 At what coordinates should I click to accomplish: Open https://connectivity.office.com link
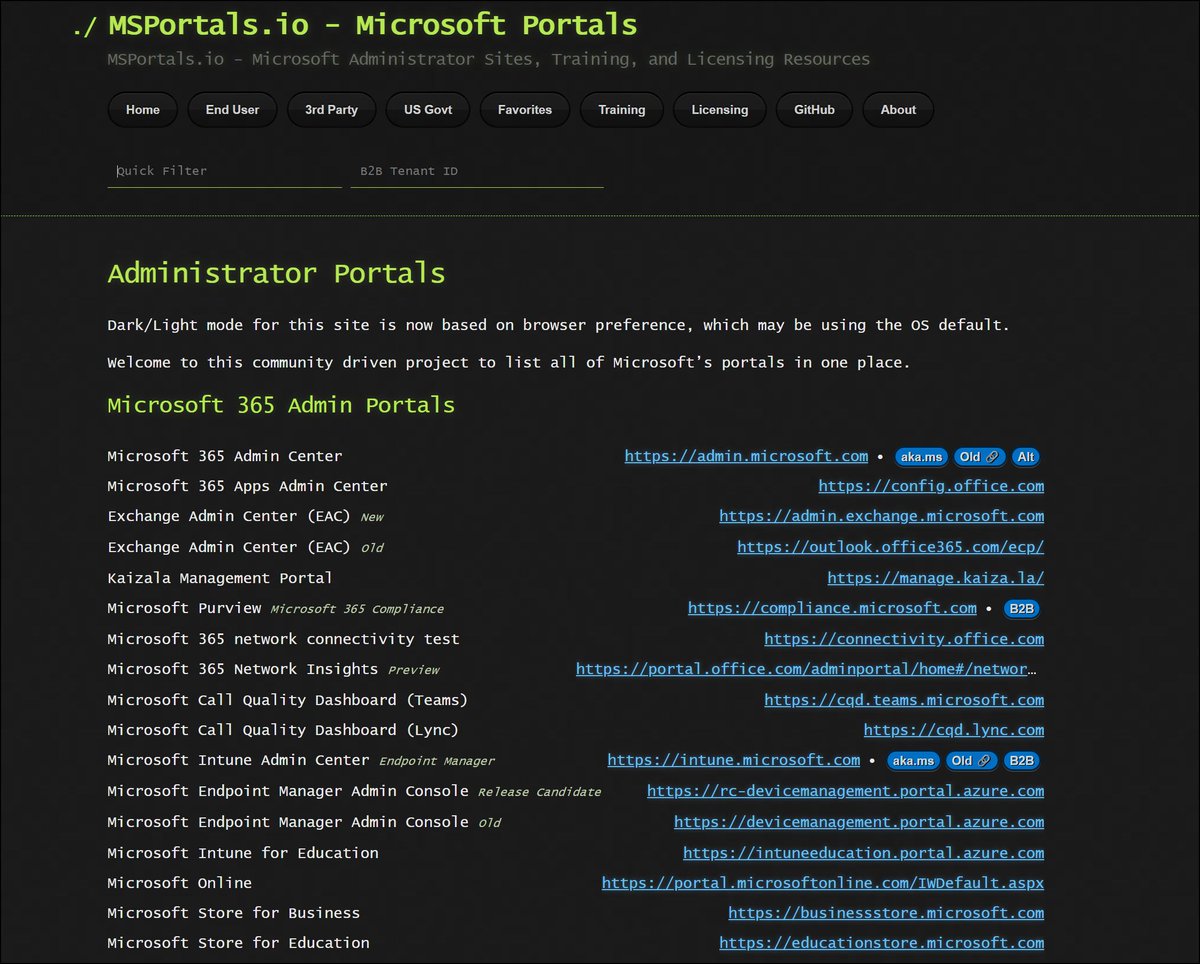(904, 639)
